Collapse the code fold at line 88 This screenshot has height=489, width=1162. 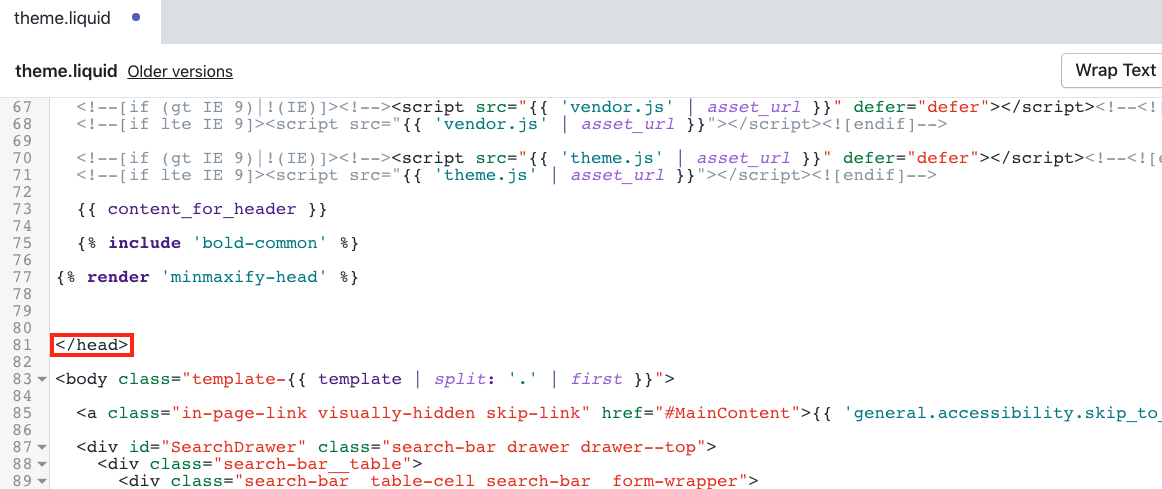pyautogui.click(x=41, y=465)
